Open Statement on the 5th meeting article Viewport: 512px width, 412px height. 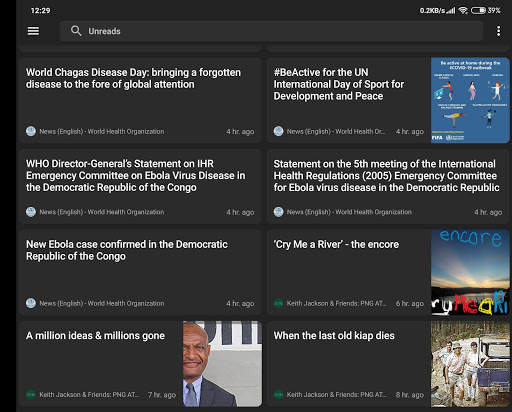click(x=388, y=187)
